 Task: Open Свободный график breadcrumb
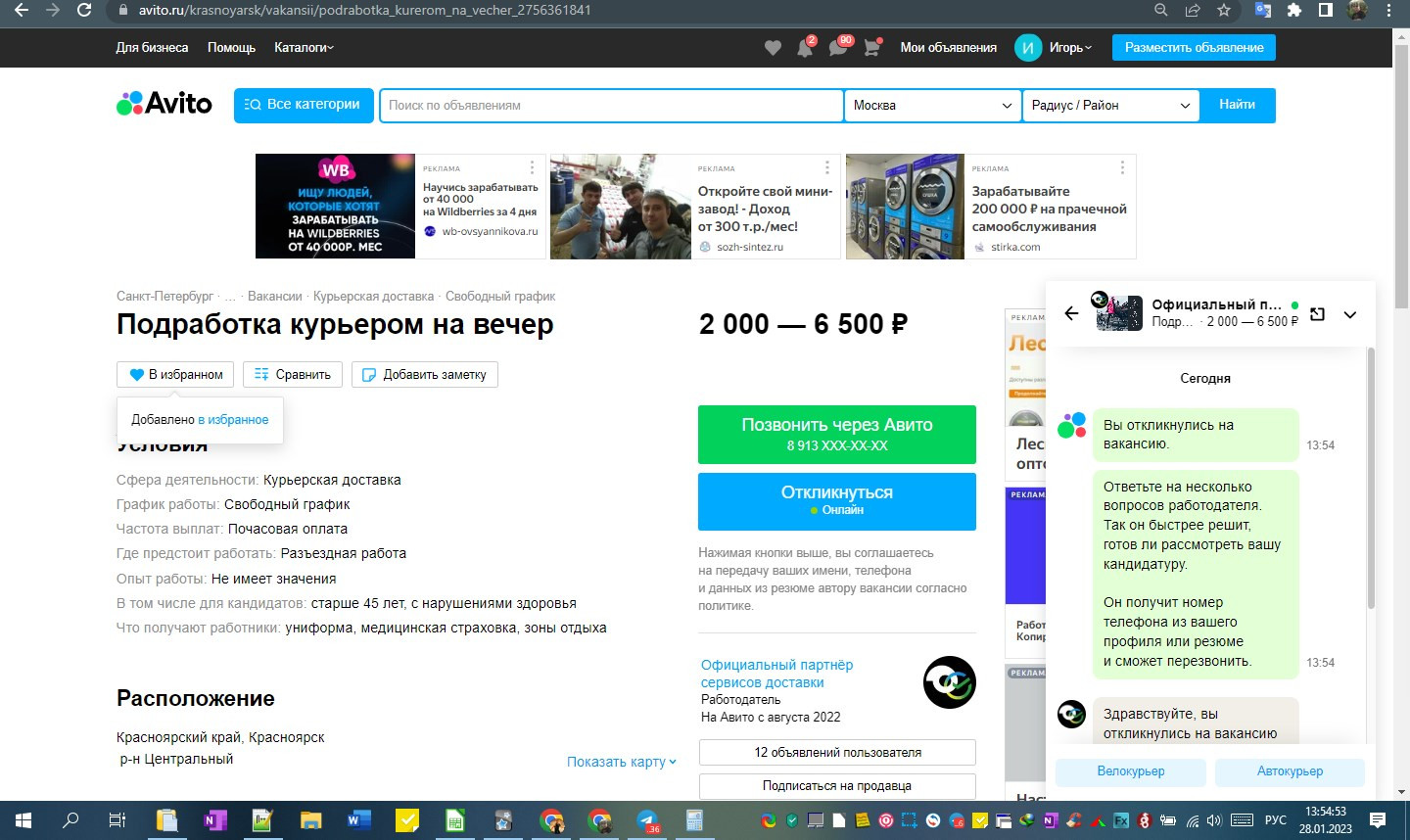[500, 296]
